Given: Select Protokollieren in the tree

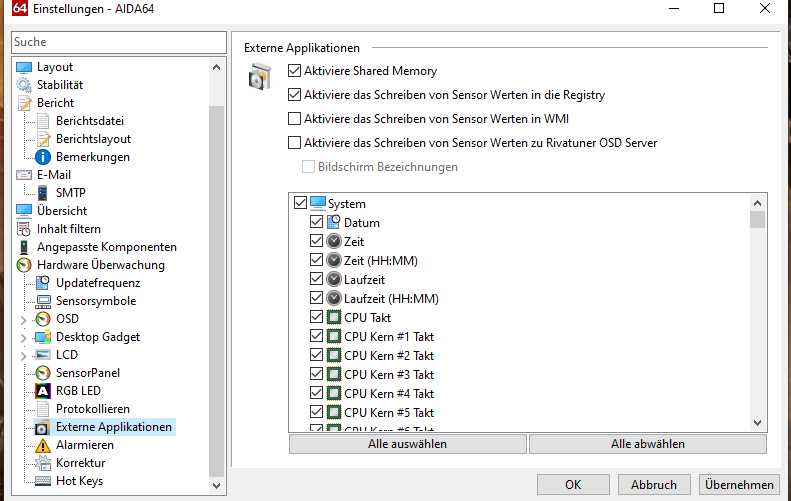Looking at the screenshot, I should tap(93, 409).
